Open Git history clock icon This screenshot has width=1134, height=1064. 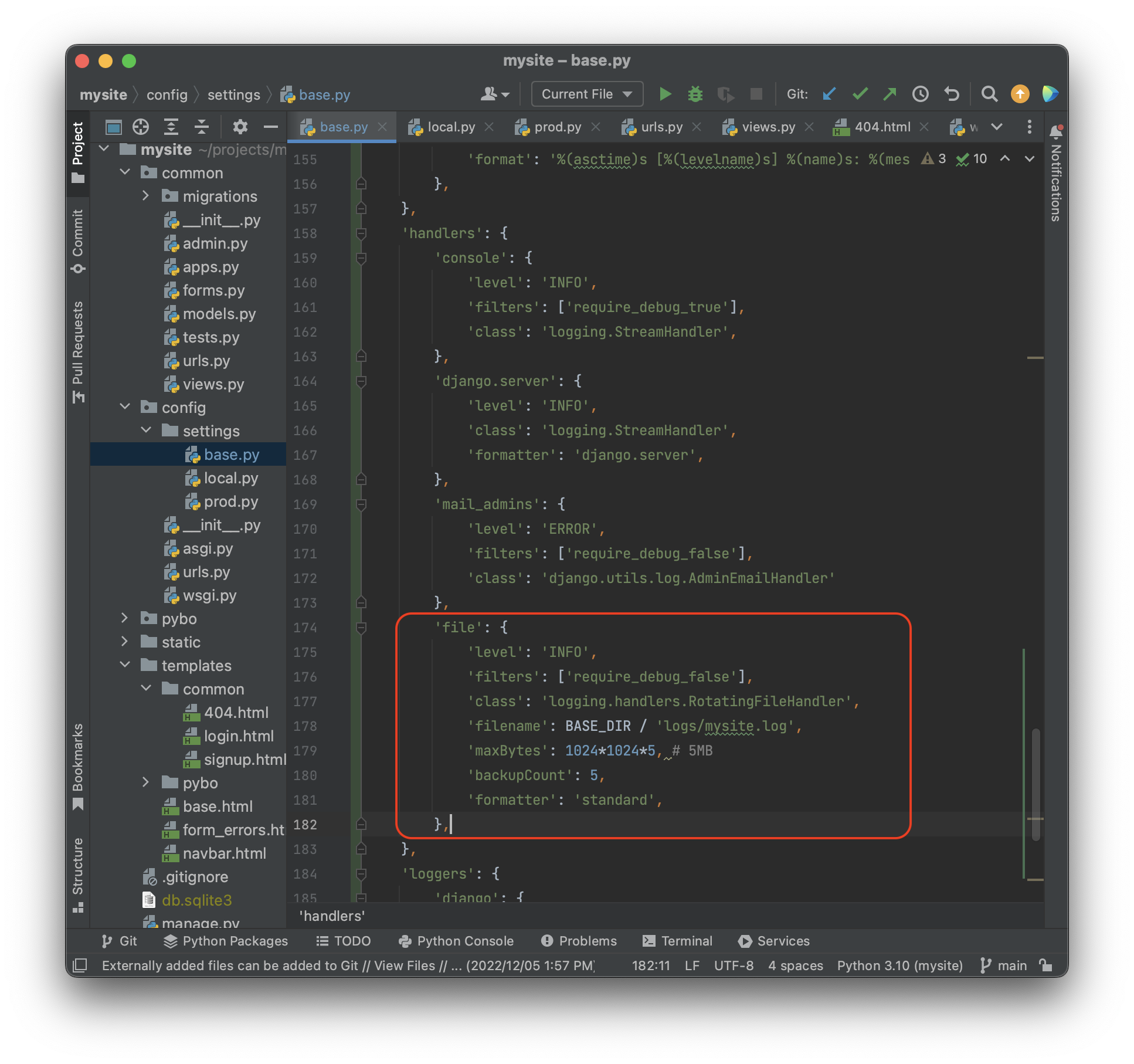click(921, 94)
